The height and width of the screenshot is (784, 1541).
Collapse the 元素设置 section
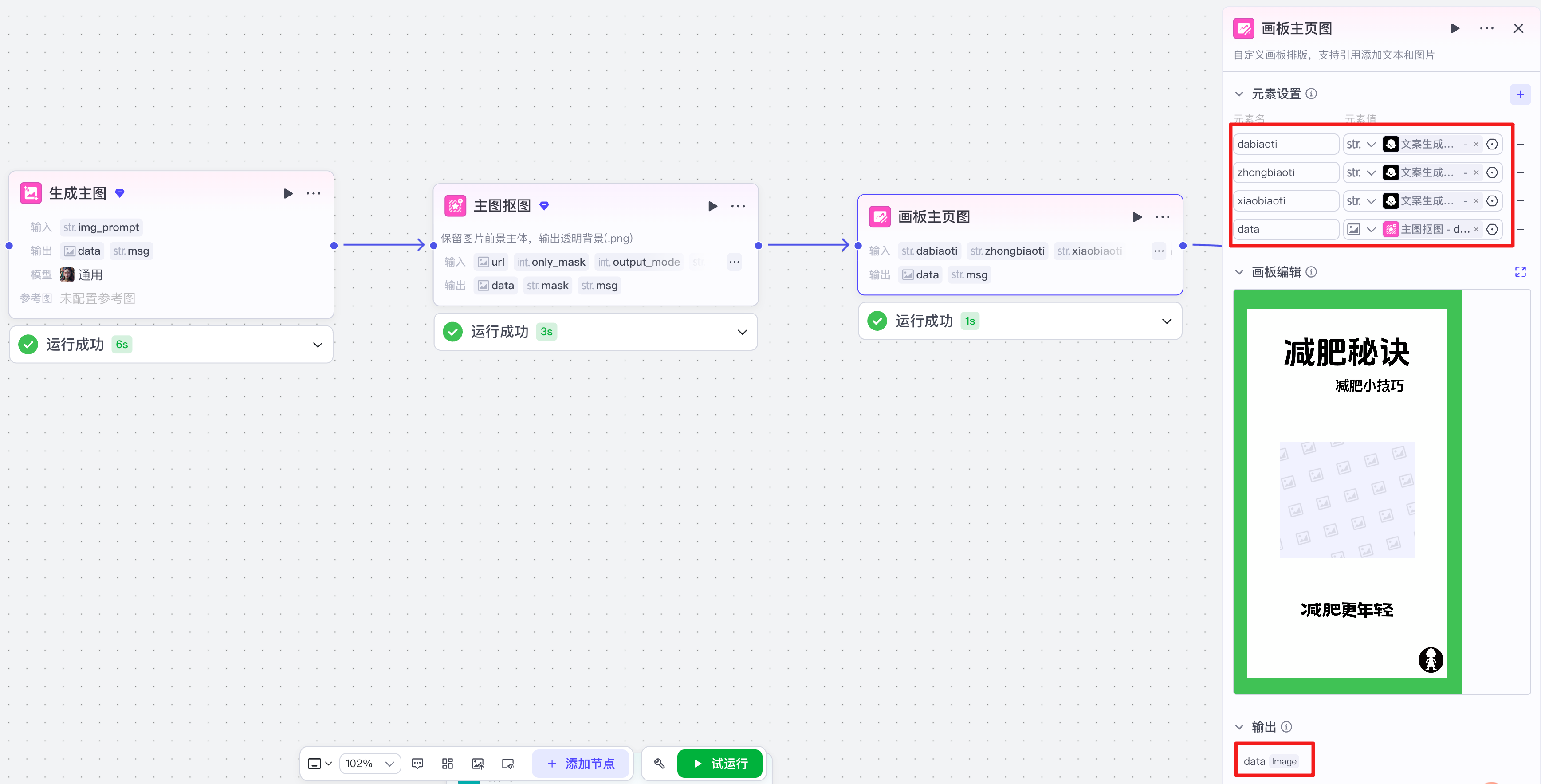(x=1239, y=94)
